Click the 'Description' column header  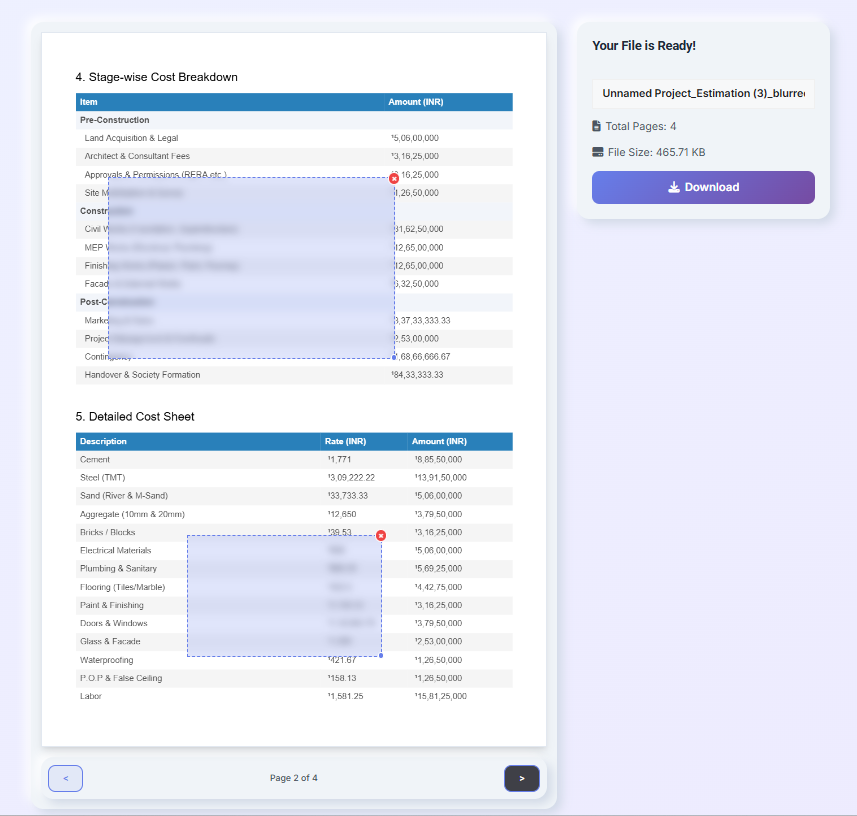click(103, 441)
